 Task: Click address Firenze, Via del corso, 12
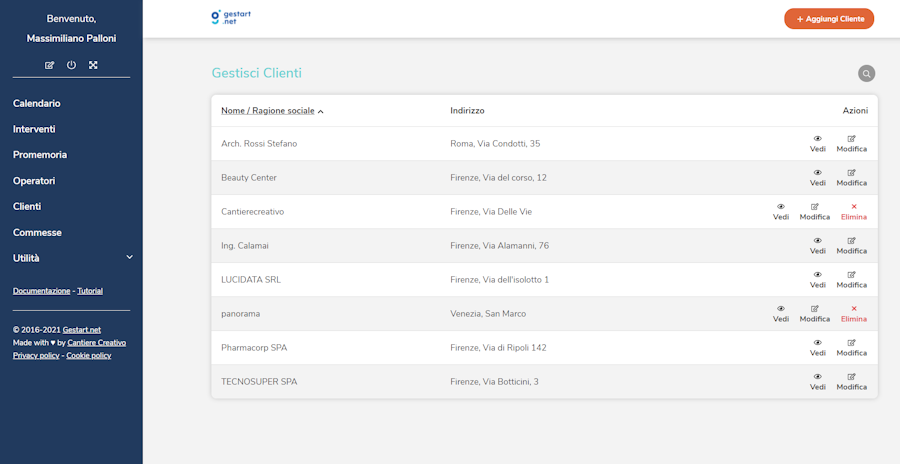(498, 178)
